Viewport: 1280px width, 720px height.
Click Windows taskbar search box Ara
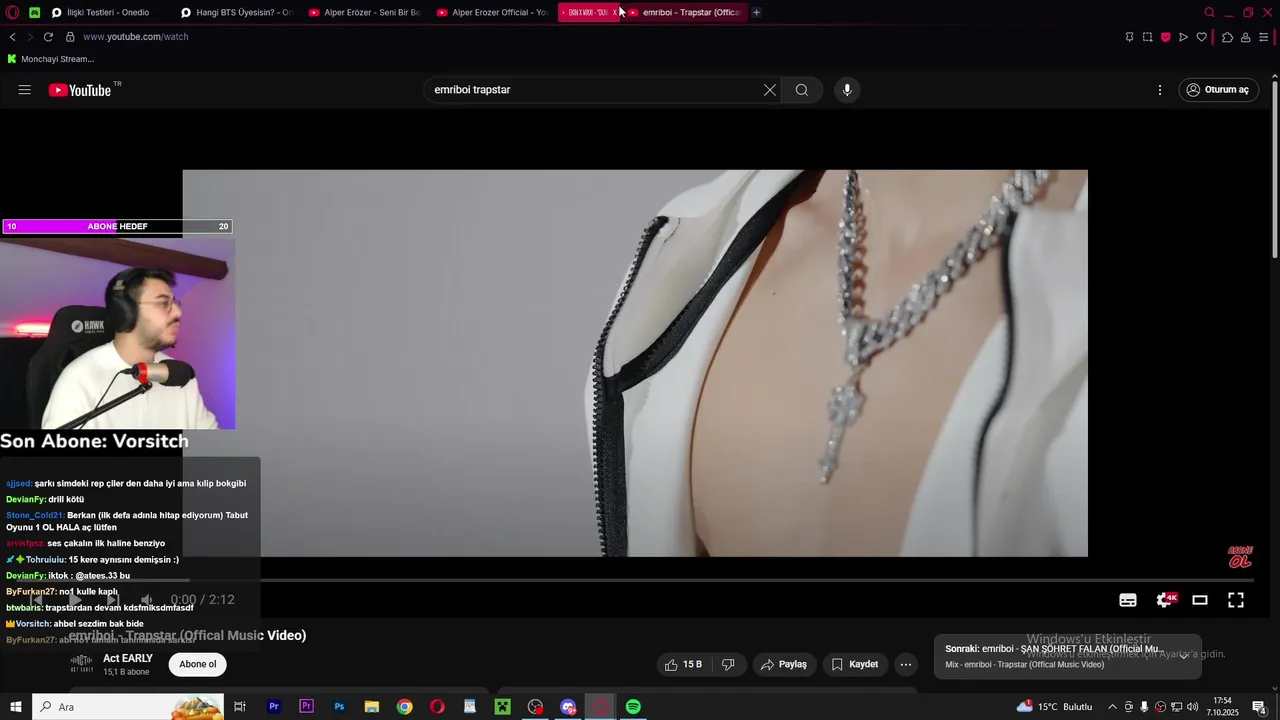tap(128, 707)
